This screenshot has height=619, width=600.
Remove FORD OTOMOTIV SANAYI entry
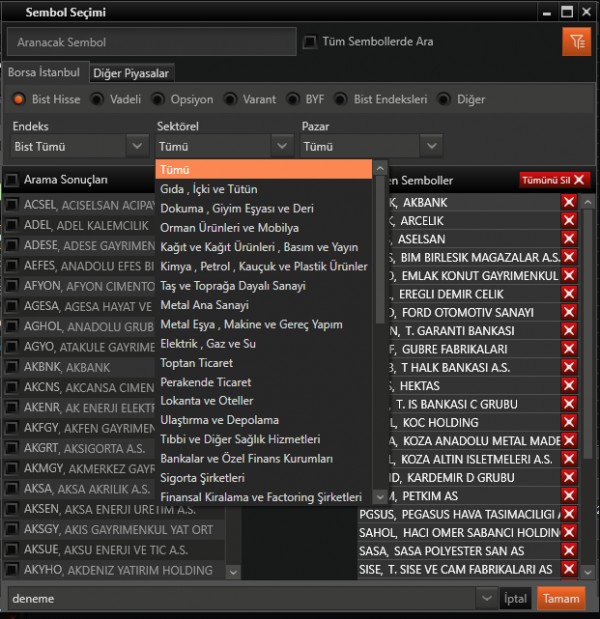tap(569, 312)
